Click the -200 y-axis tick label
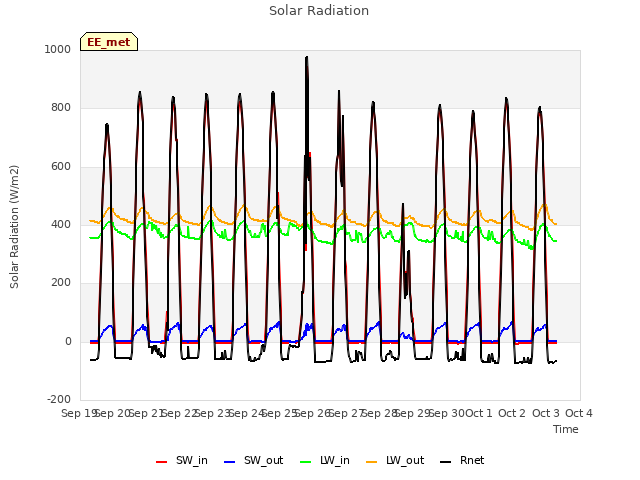Viewport: 640px width, 480px height. pyautogui.click(x=59, y=399)
